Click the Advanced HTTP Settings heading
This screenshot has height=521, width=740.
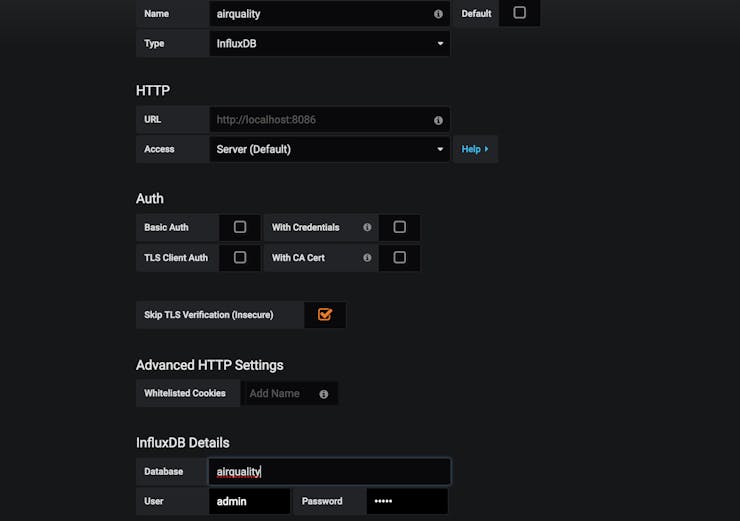coord(210,365)
